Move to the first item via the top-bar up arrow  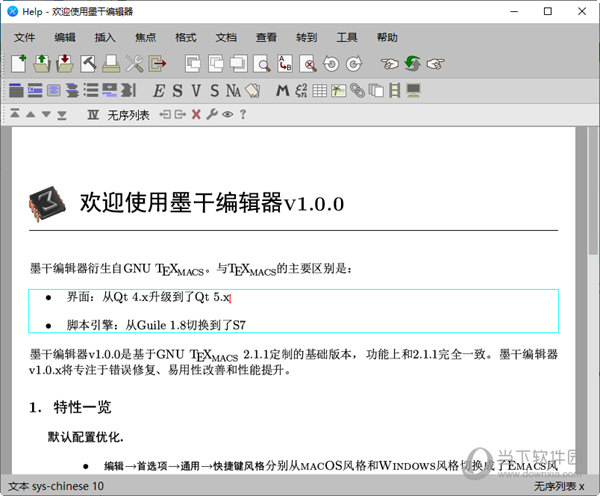tap(15, 114)
